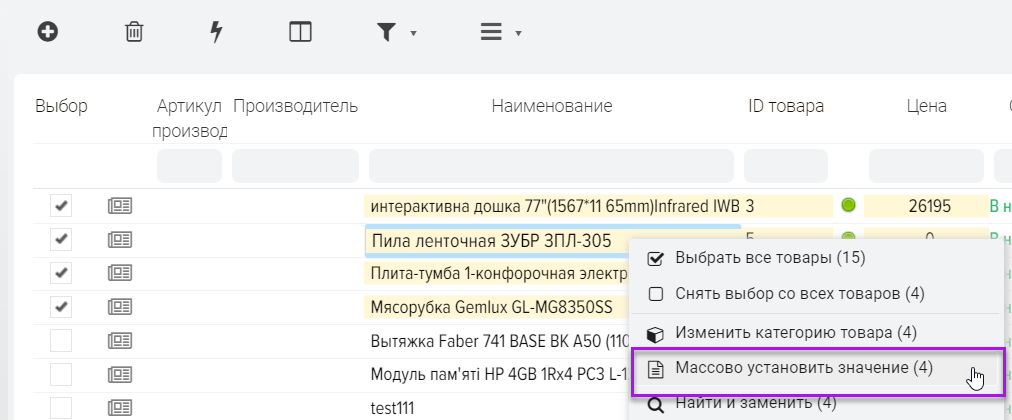Click the trash delete icon
Image resolution: width=1012 pixels, height=420 pixels.
click(133, 32)
